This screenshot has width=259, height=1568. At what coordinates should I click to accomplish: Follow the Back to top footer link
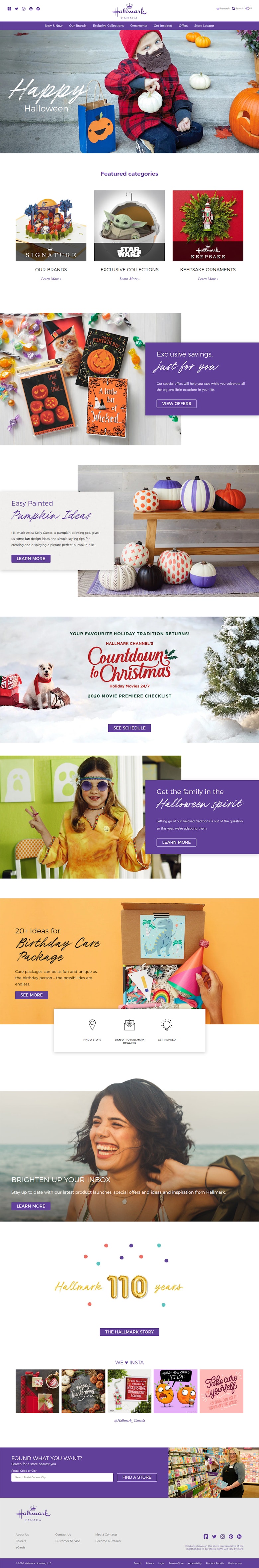pos(235,1563)
